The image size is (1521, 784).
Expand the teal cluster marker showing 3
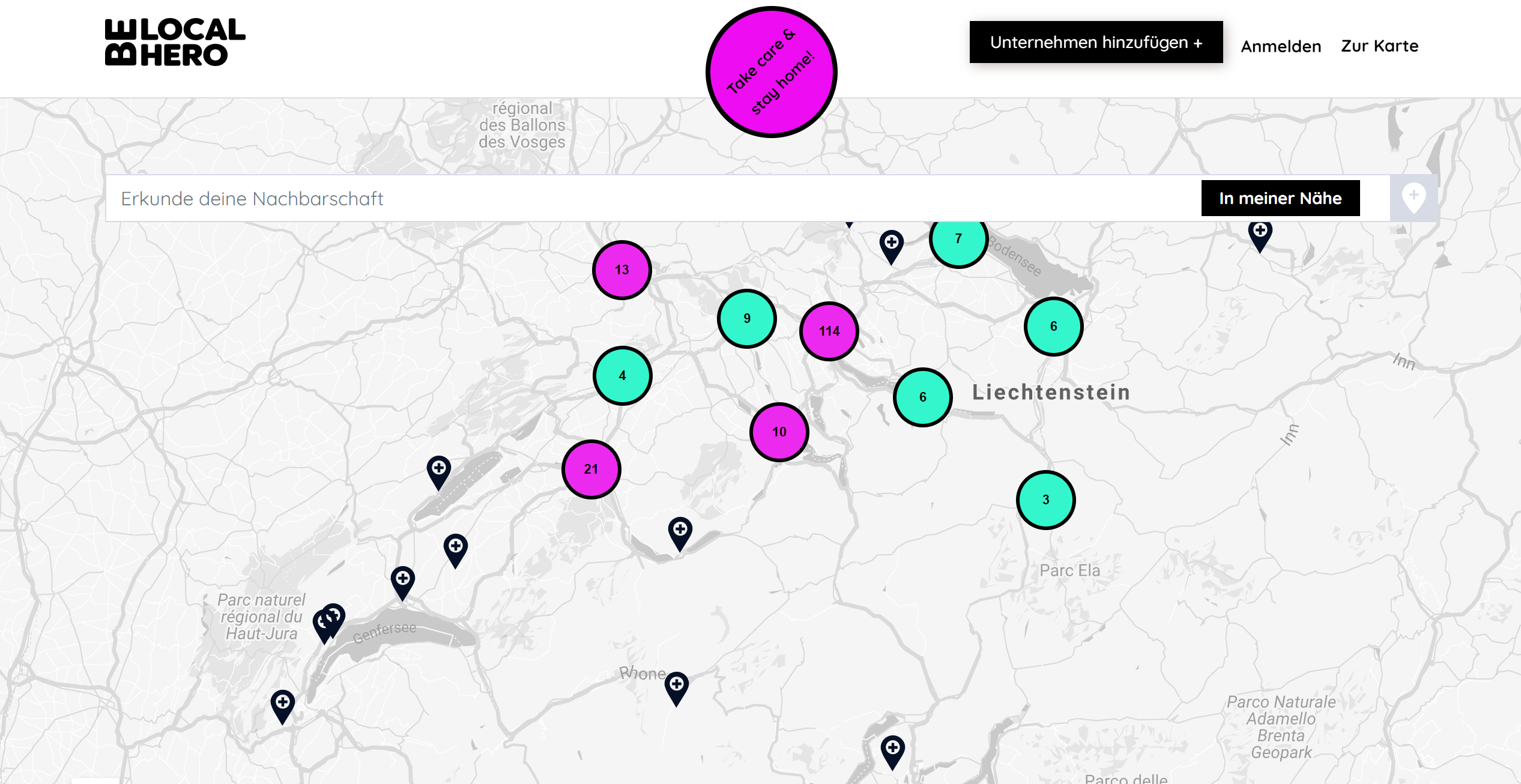pos(1045,500)
